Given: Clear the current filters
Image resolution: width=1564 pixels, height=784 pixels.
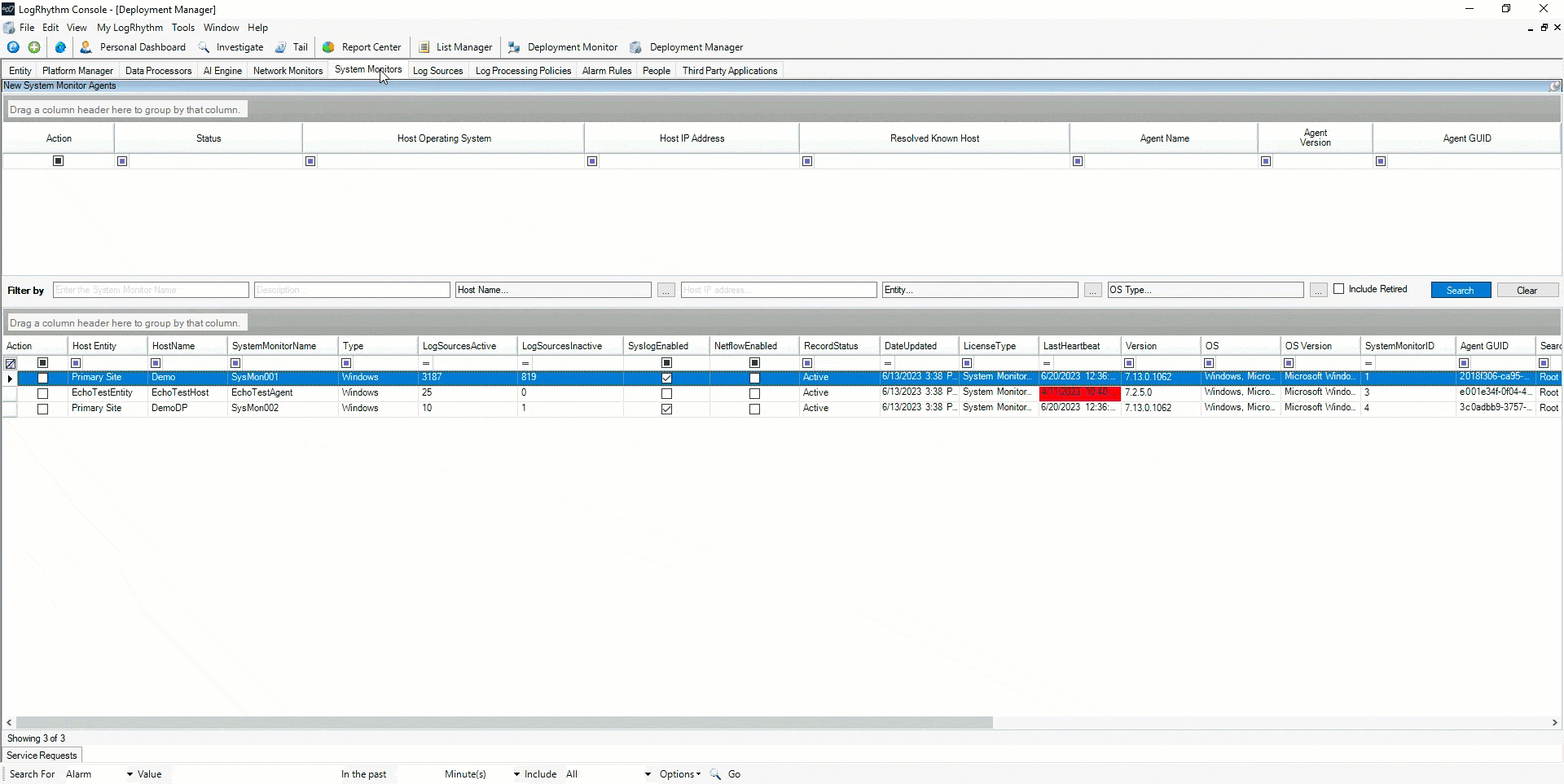Looking at the screenshot, I should click(x=1527, y=289).
